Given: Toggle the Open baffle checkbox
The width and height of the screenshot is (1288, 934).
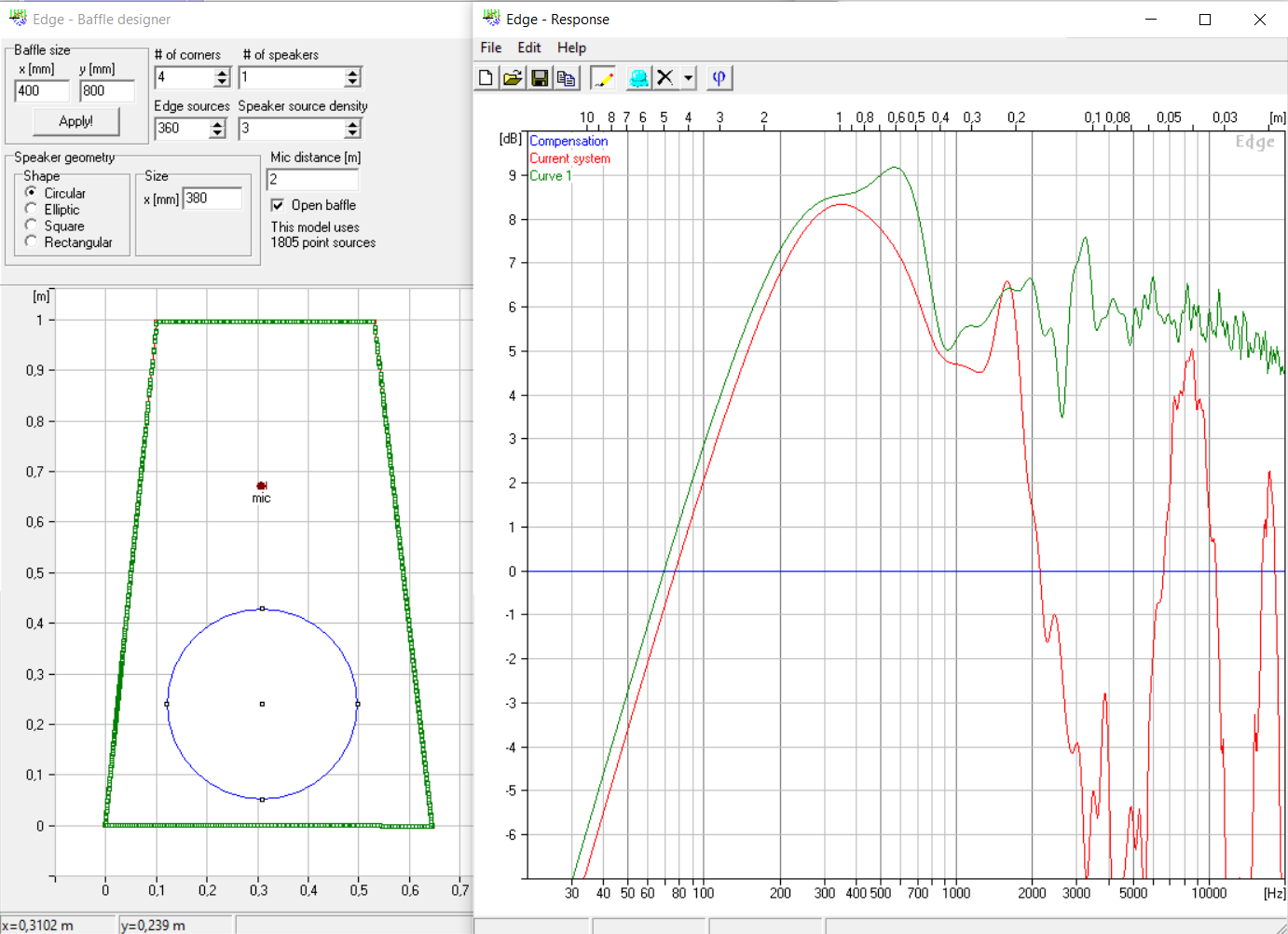Looking at the screenshot, I should point(277,205).
